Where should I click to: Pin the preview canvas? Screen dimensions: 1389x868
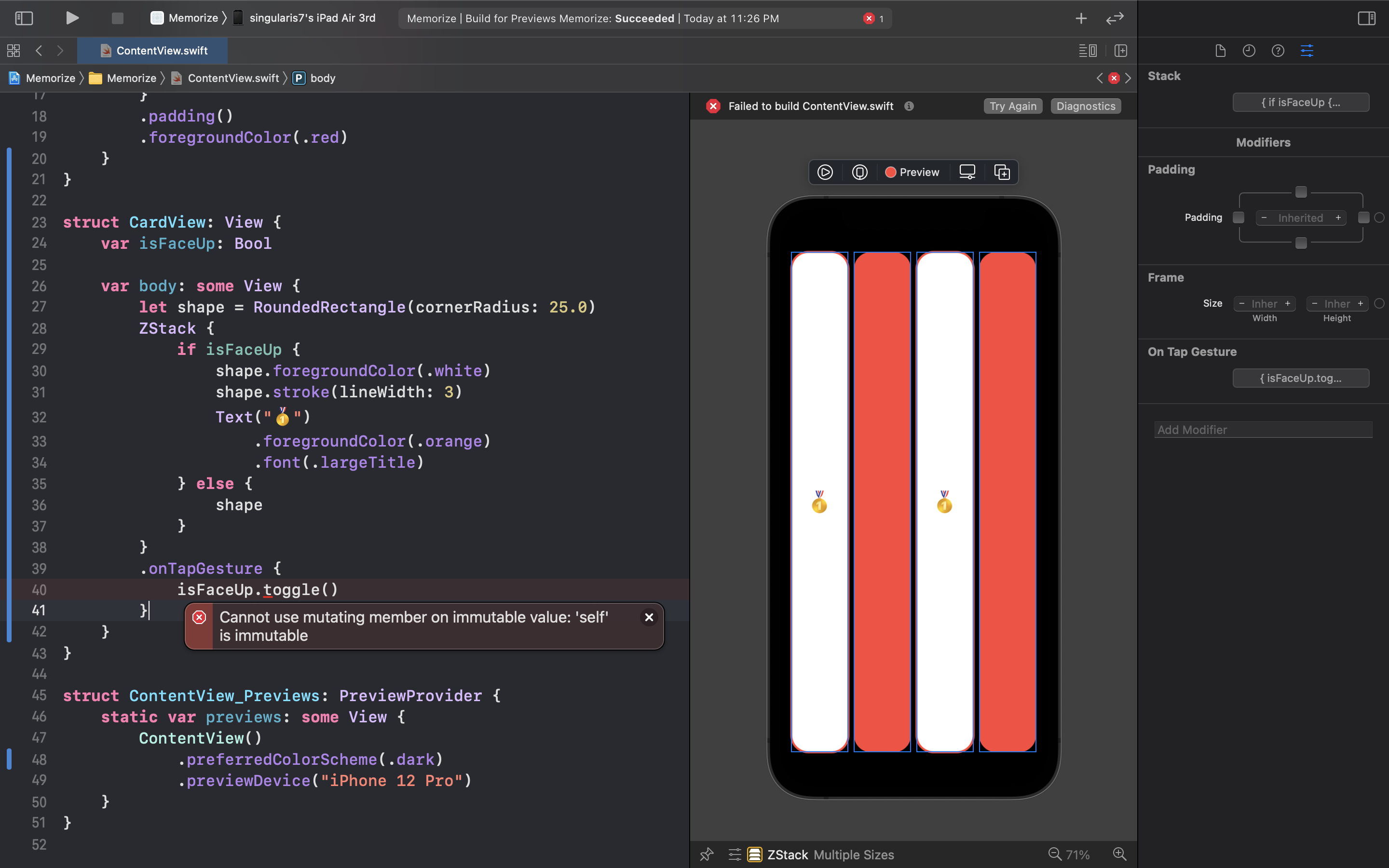pyautogui.click(x=707, y=854)
